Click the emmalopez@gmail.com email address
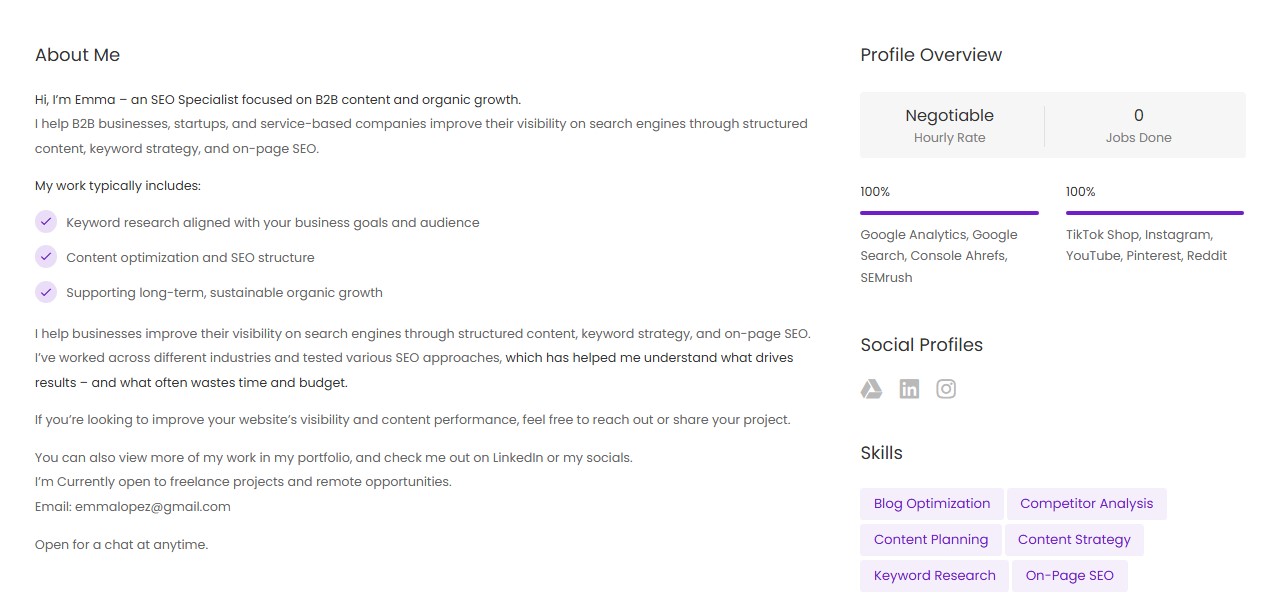Viewport: 1276px width, 594px height. (x=153, y=507)
